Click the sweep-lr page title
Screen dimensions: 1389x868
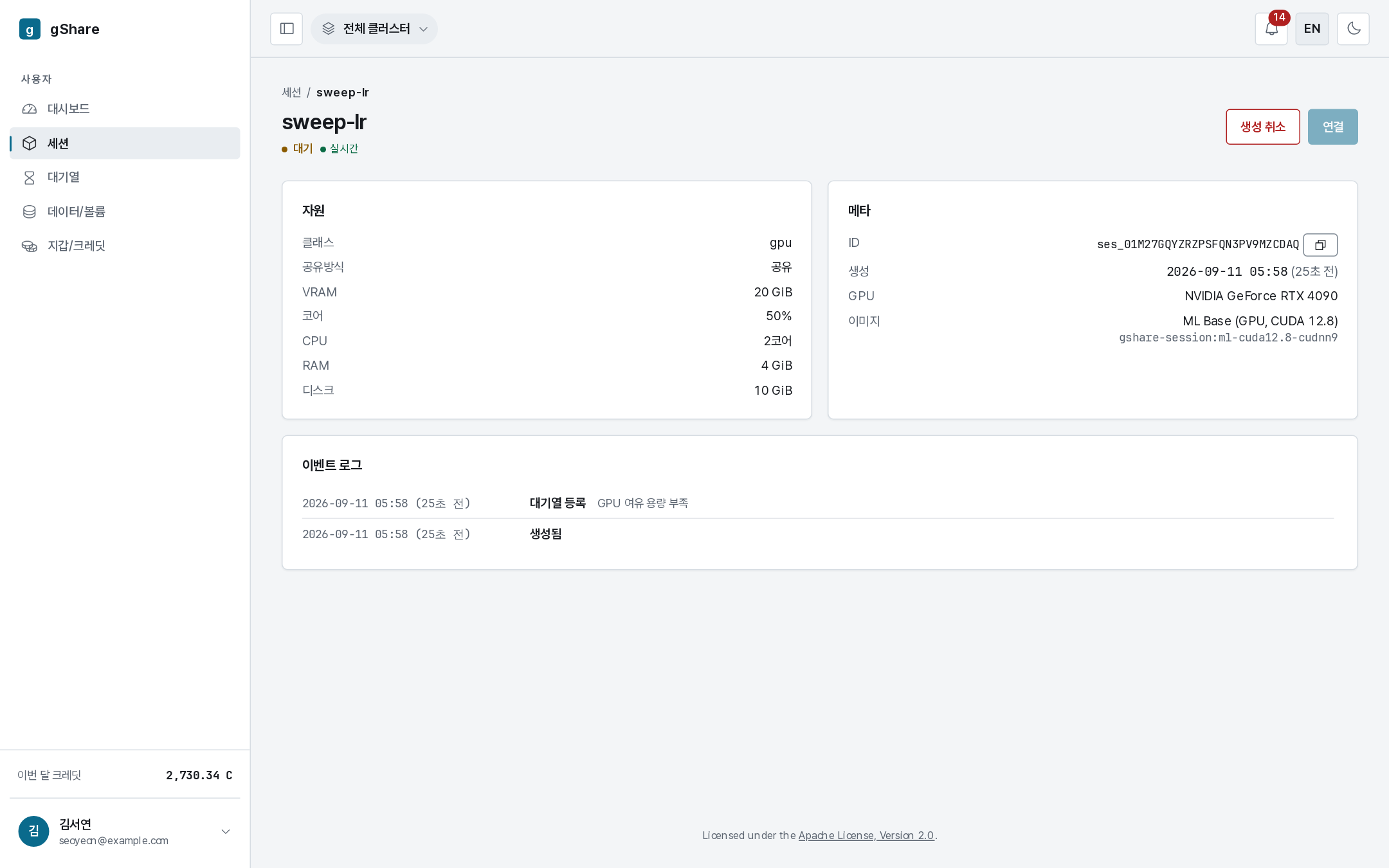[x=324, y=122]
